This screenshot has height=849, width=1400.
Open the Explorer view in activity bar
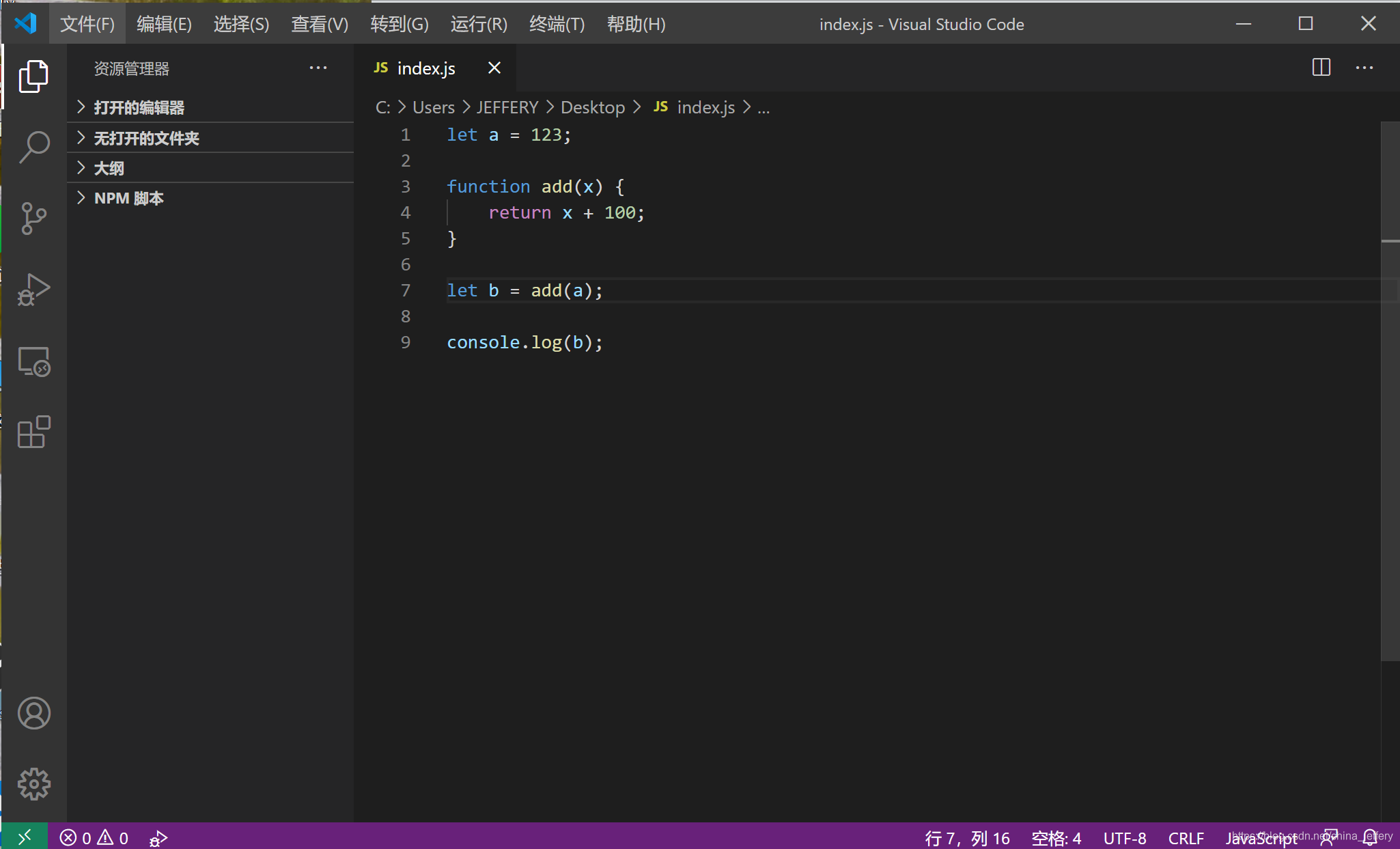33,76
